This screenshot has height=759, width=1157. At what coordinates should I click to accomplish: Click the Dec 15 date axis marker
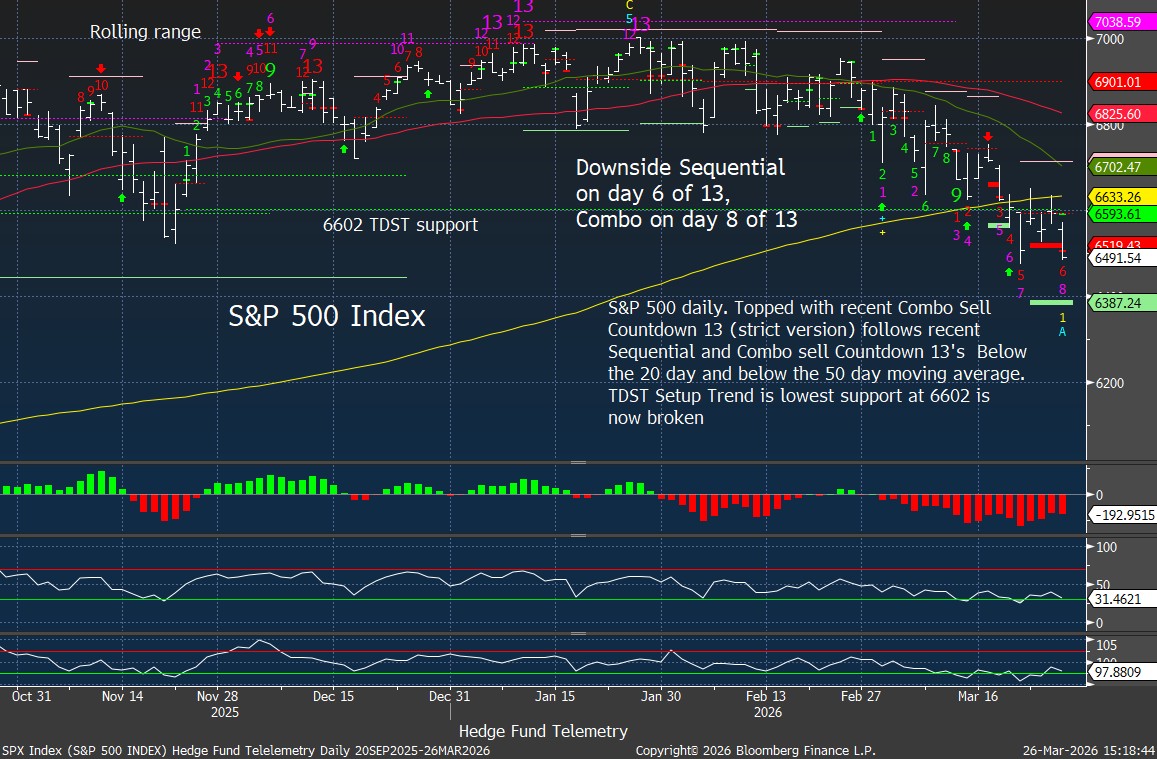(x=333, y=696)
